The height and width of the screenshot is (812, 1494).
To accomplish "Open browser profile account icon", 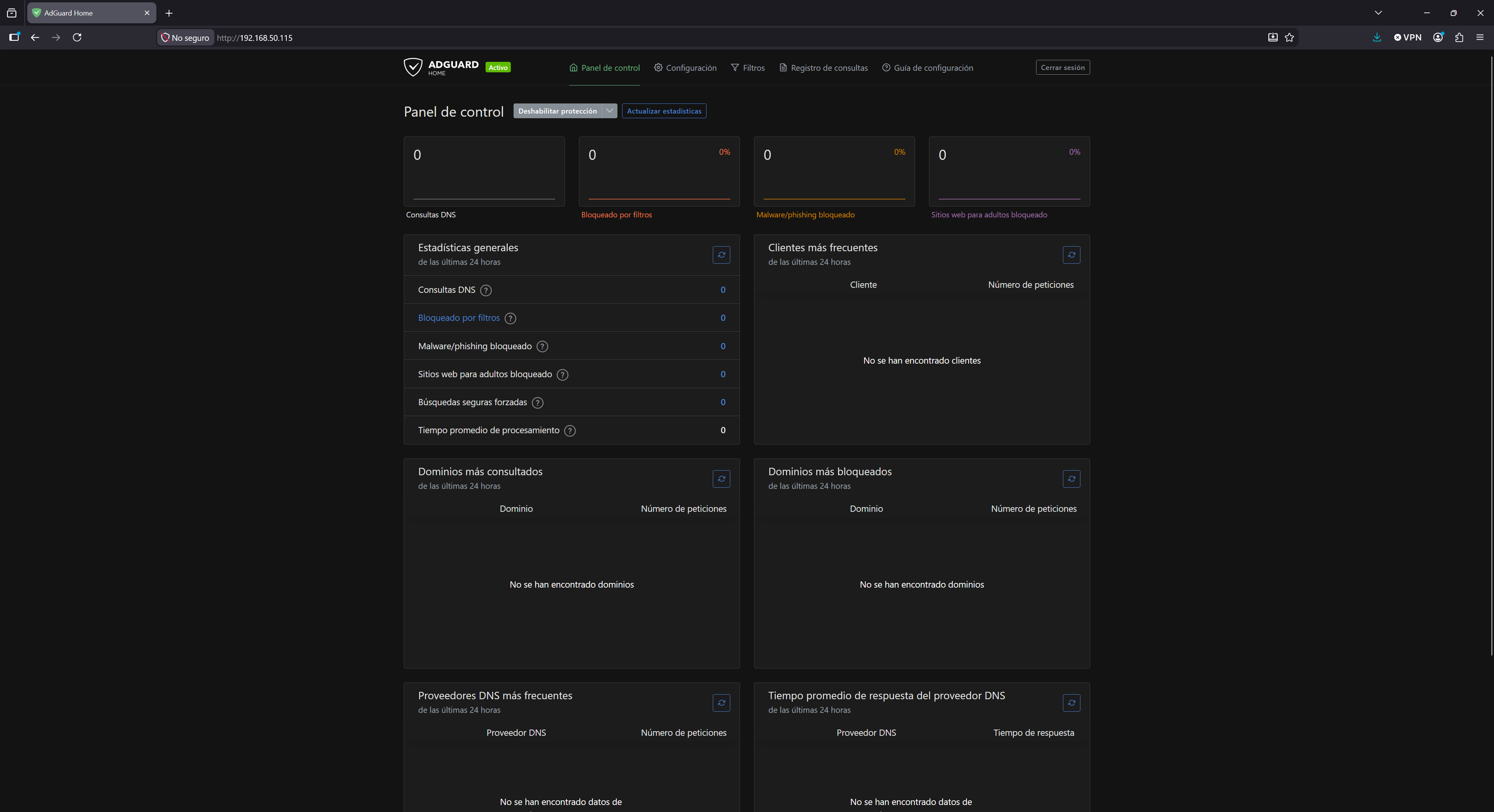I will [1438, 37].
